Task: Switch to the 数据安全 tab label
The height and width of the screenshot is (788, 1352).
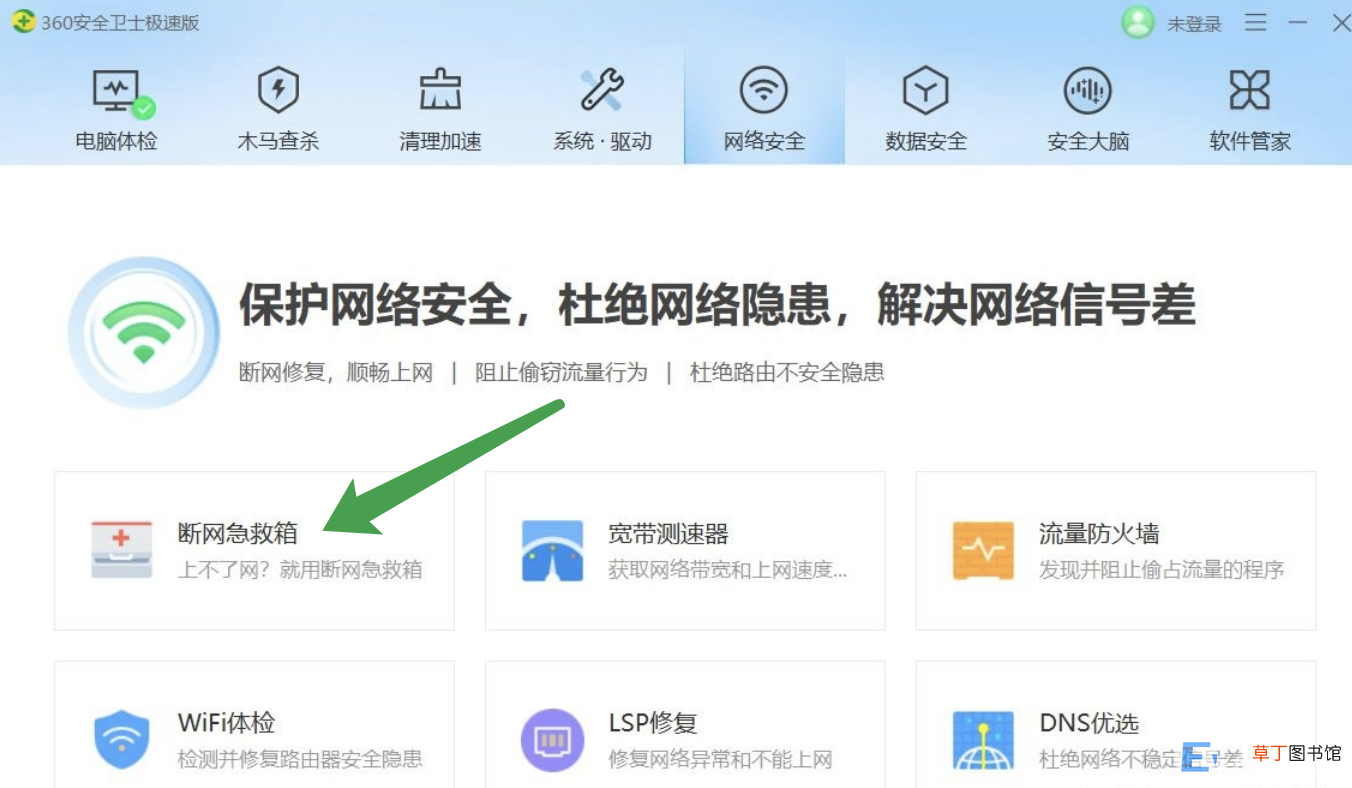Action: (x=926, y=141)
